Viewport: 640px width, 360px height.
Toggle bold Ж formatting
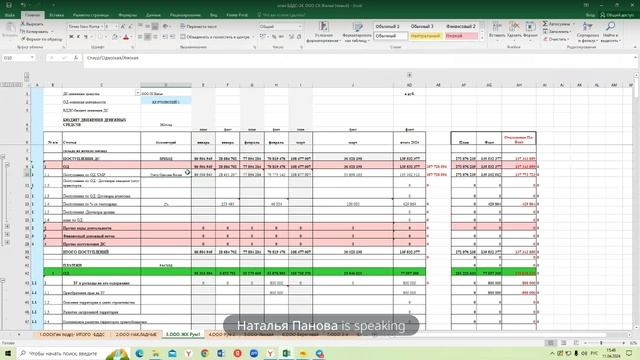click(71, 37)
